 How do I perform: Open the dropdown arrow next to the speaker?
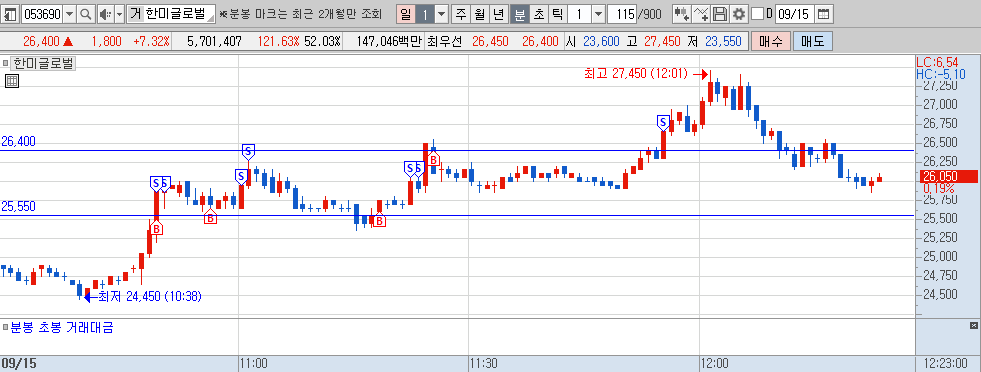(119, 14)
